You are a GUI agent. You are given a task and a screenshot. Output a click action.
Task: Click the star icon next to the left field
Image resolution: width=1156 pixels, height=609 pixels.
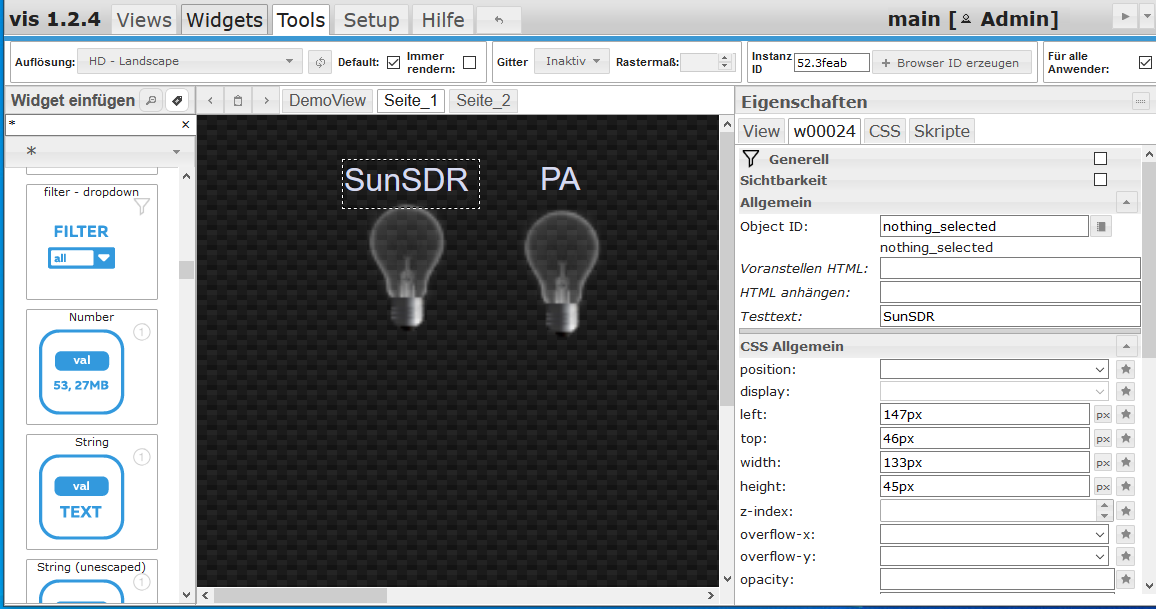(x=1126, y=415)
